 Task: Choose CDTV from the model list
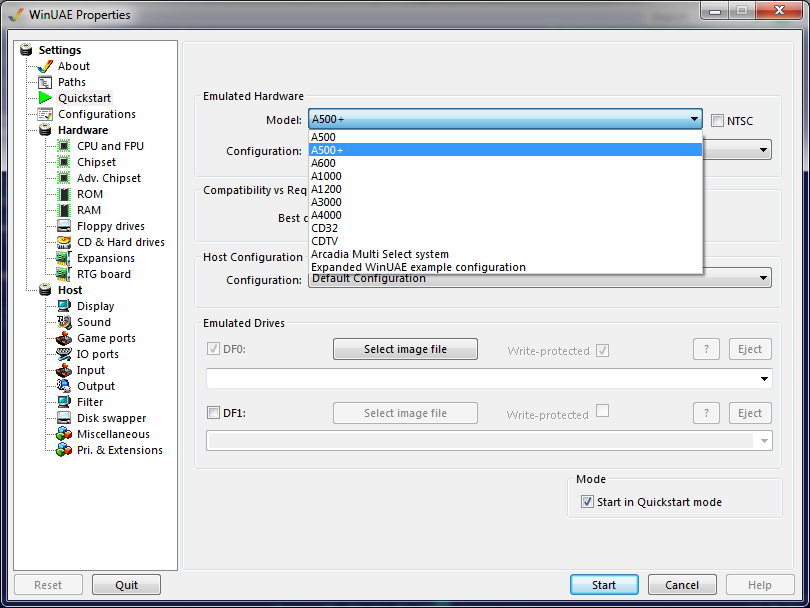505,241
